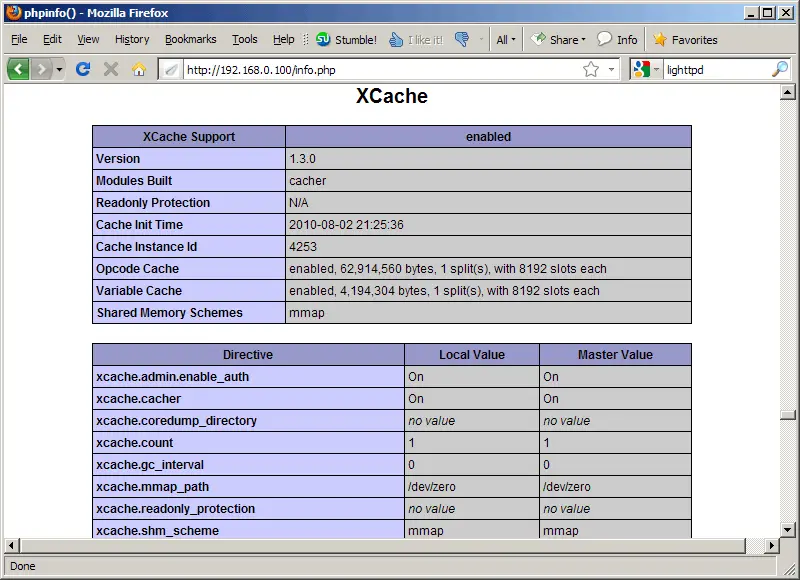800x580 pixels.
Task: Open the search engine selector dropdown arrow
Action: [656, 69]
